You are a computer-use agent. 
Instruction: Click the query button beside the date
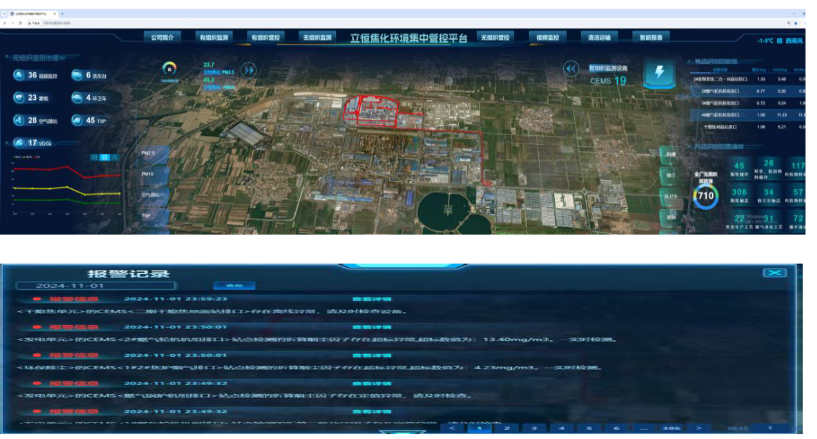(x=234, y=285)
